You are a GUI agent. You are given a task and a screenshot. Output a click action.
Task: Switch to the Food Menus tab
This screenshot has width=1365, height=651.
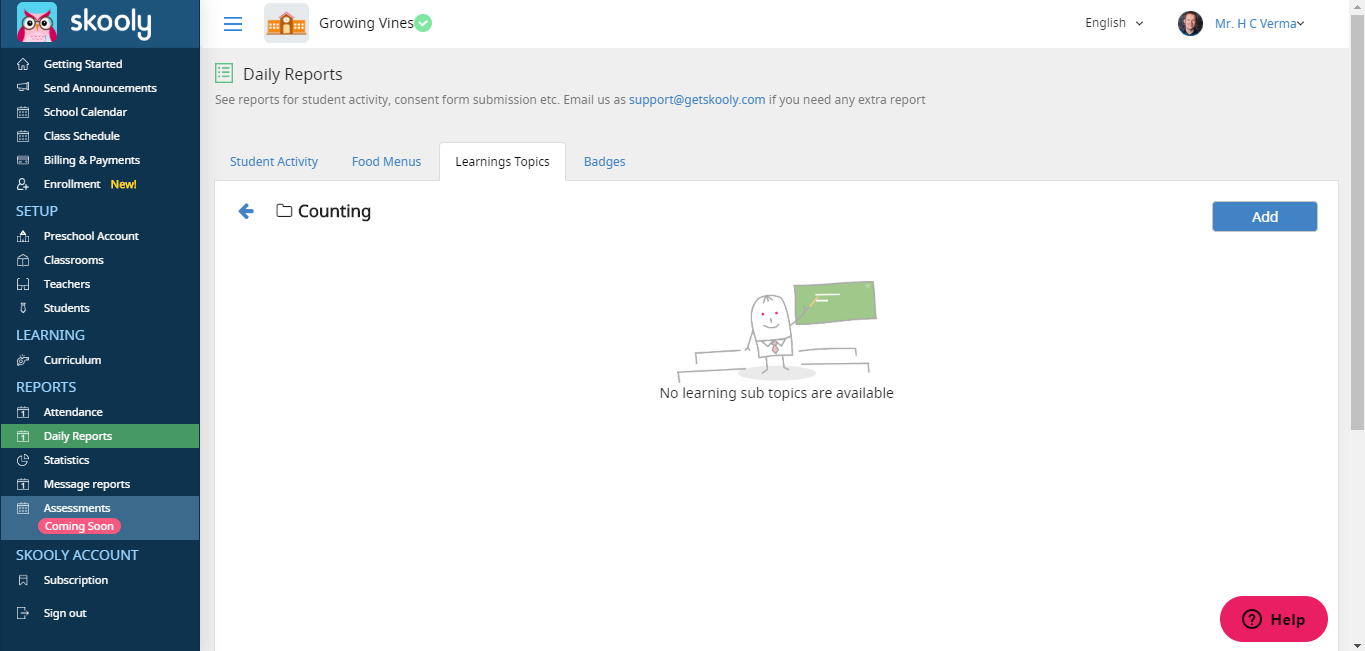coord(386,161)
